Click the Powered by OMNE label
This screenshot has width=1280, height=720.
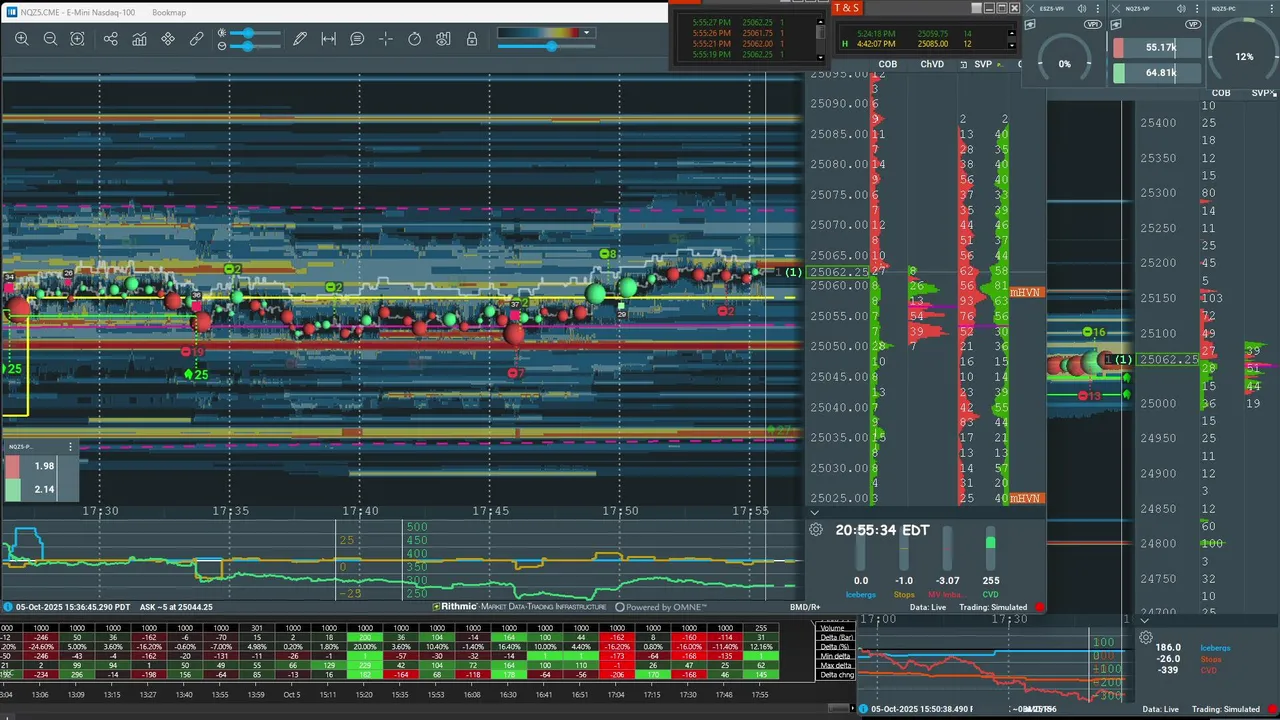click(x=661, y=607)
